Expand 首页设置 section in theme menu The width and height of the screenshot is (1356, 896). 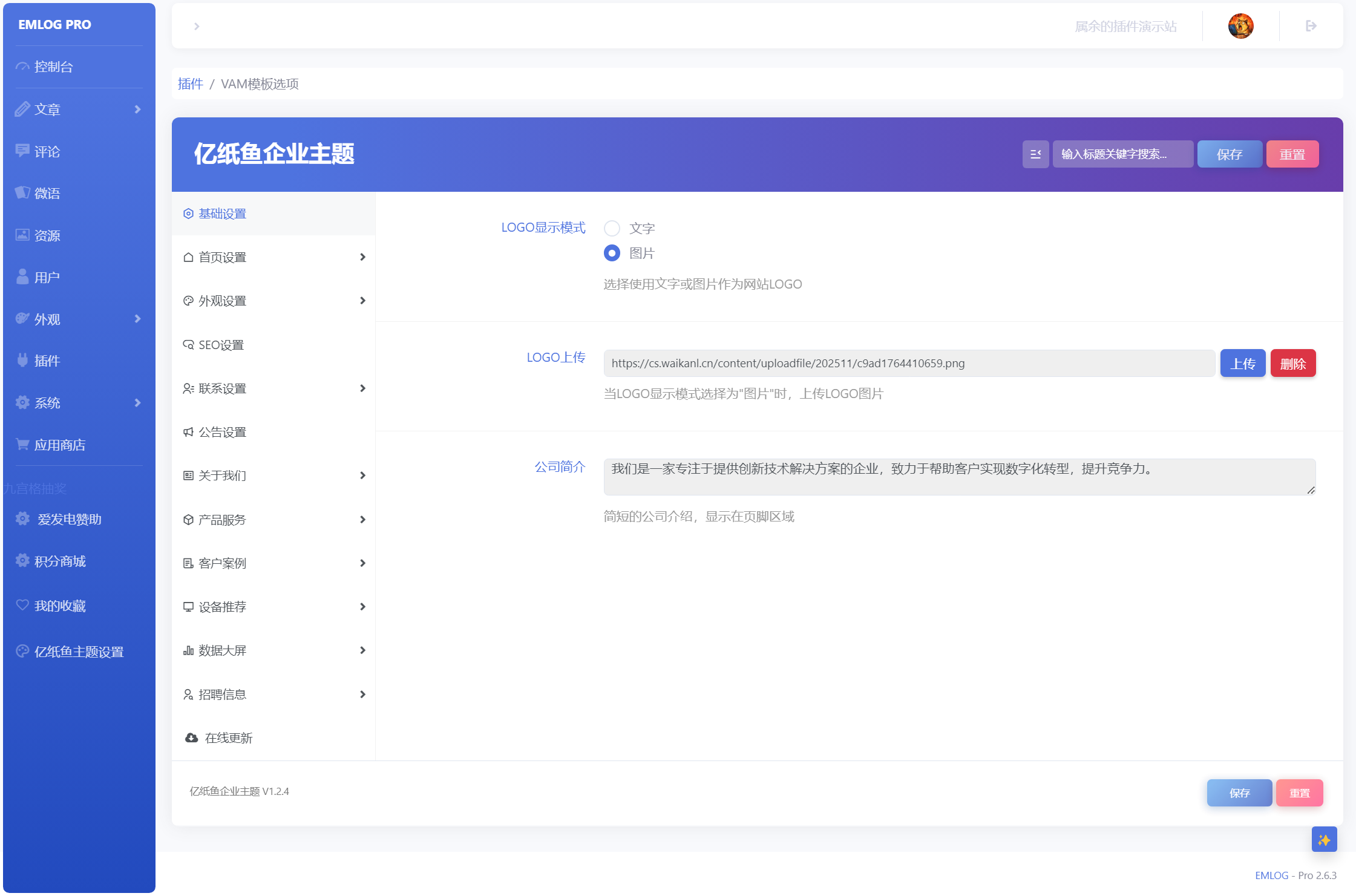click(x=273, y=257)
